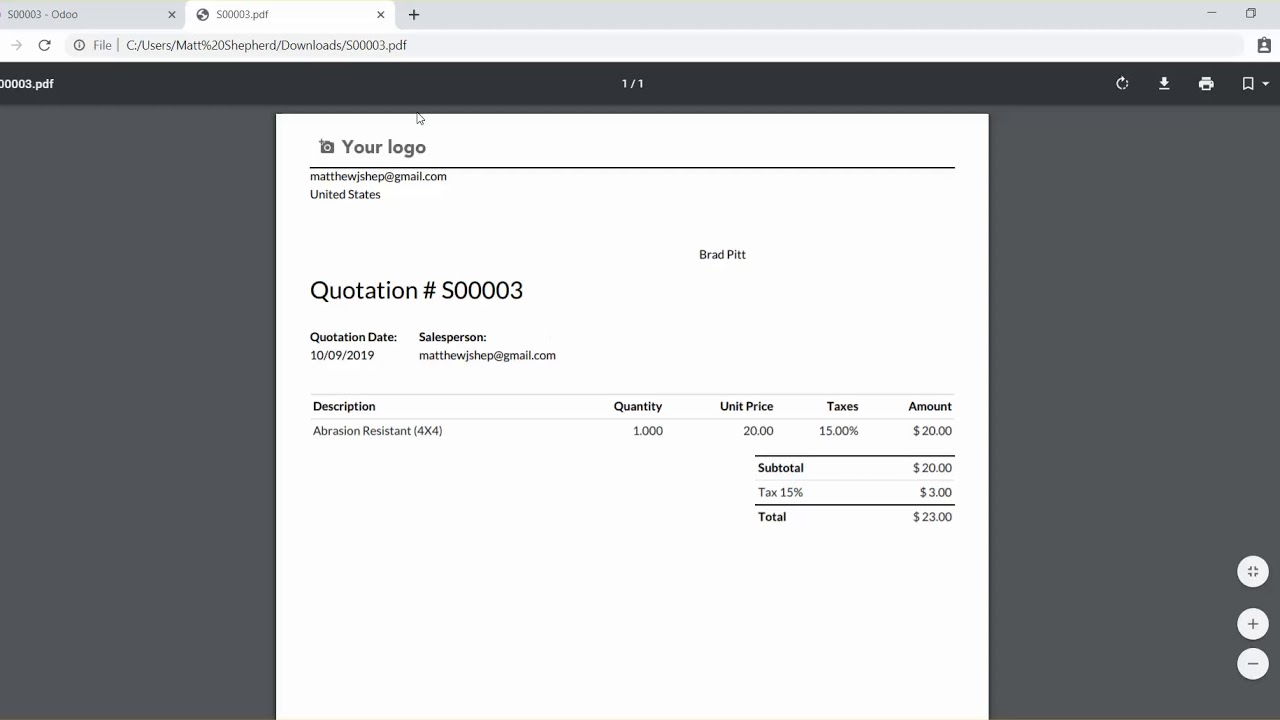This screenshot has height=720, width=1280.
Task: Click the Tax 15% label
Action: click(780, 492)
